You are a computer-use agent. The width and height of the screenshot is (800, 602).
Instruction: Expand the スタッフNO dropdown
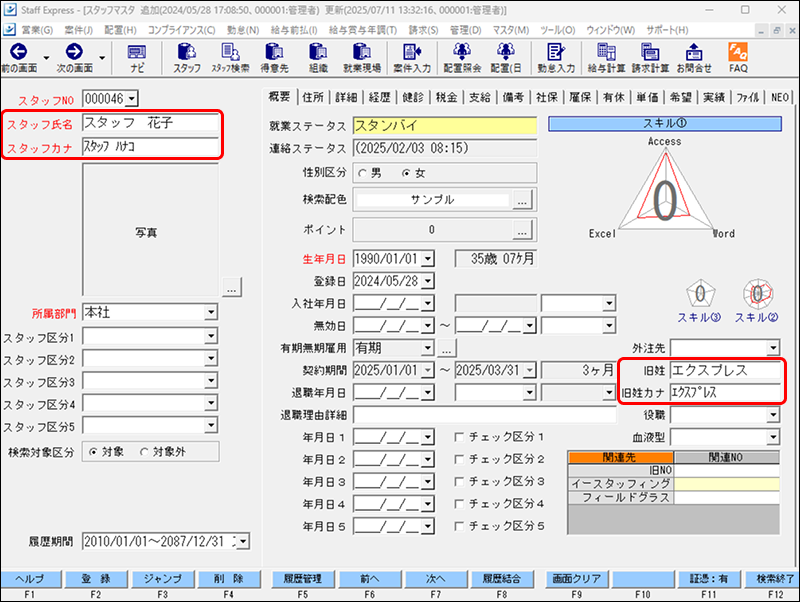(x=132, y=98)
